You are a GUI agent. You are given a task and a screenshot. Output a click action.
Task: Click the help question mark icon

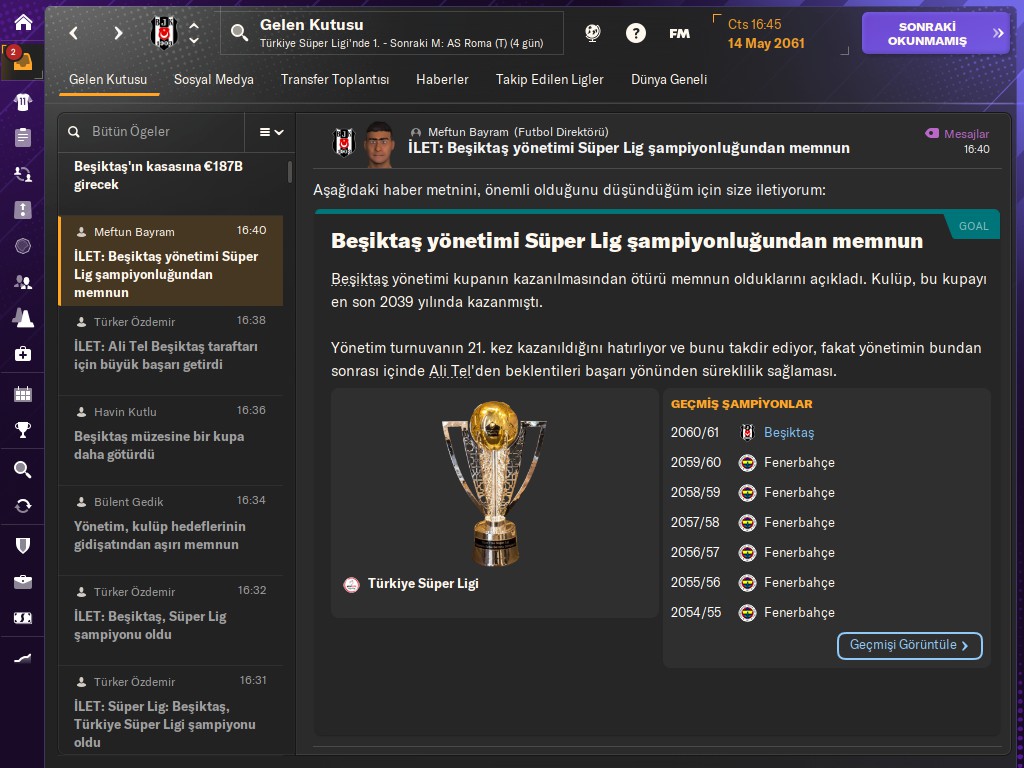click(635, 33)
